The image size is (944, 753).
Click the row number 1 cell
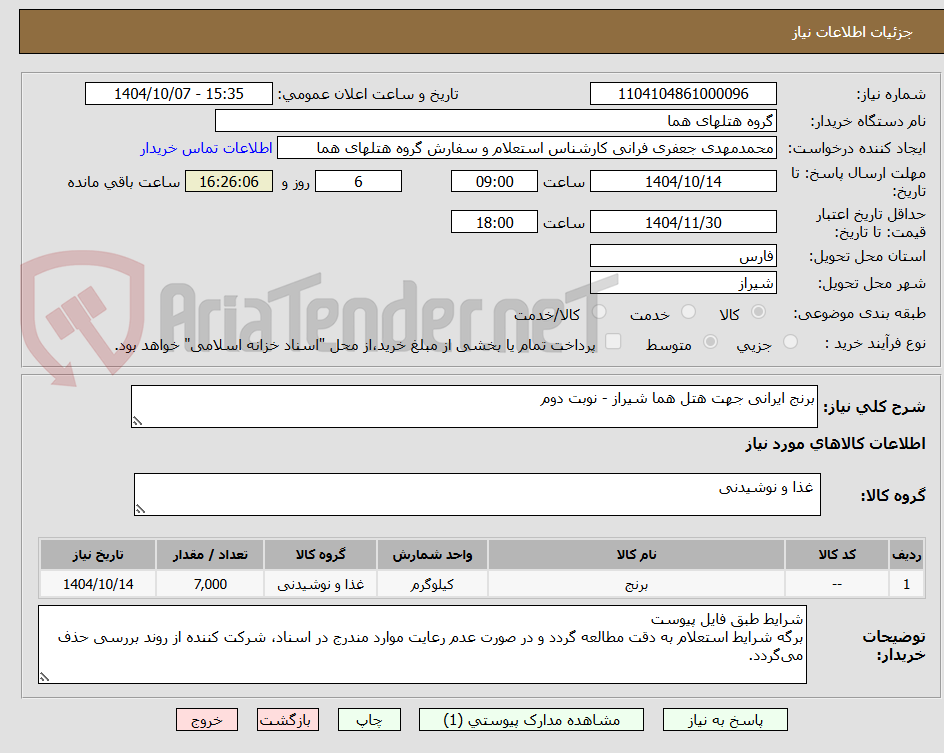(907, 584)
